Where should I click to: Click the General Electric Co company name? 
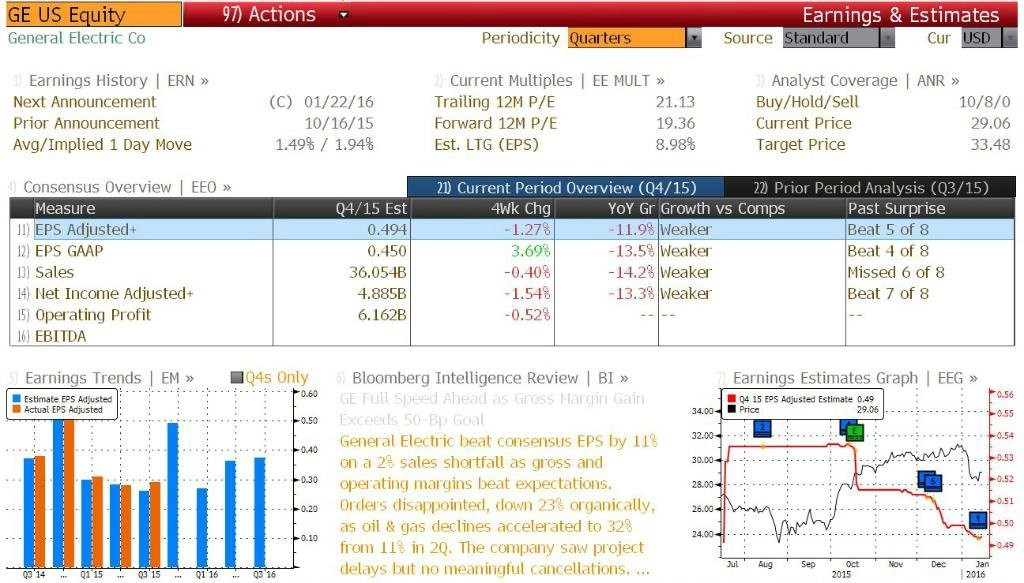coord(76,38)
